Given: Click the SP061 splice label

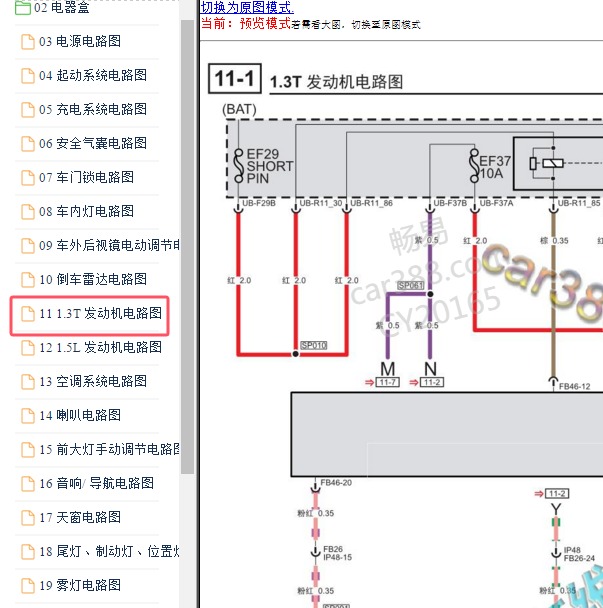Looking at the screenshot, I should 411,286.
